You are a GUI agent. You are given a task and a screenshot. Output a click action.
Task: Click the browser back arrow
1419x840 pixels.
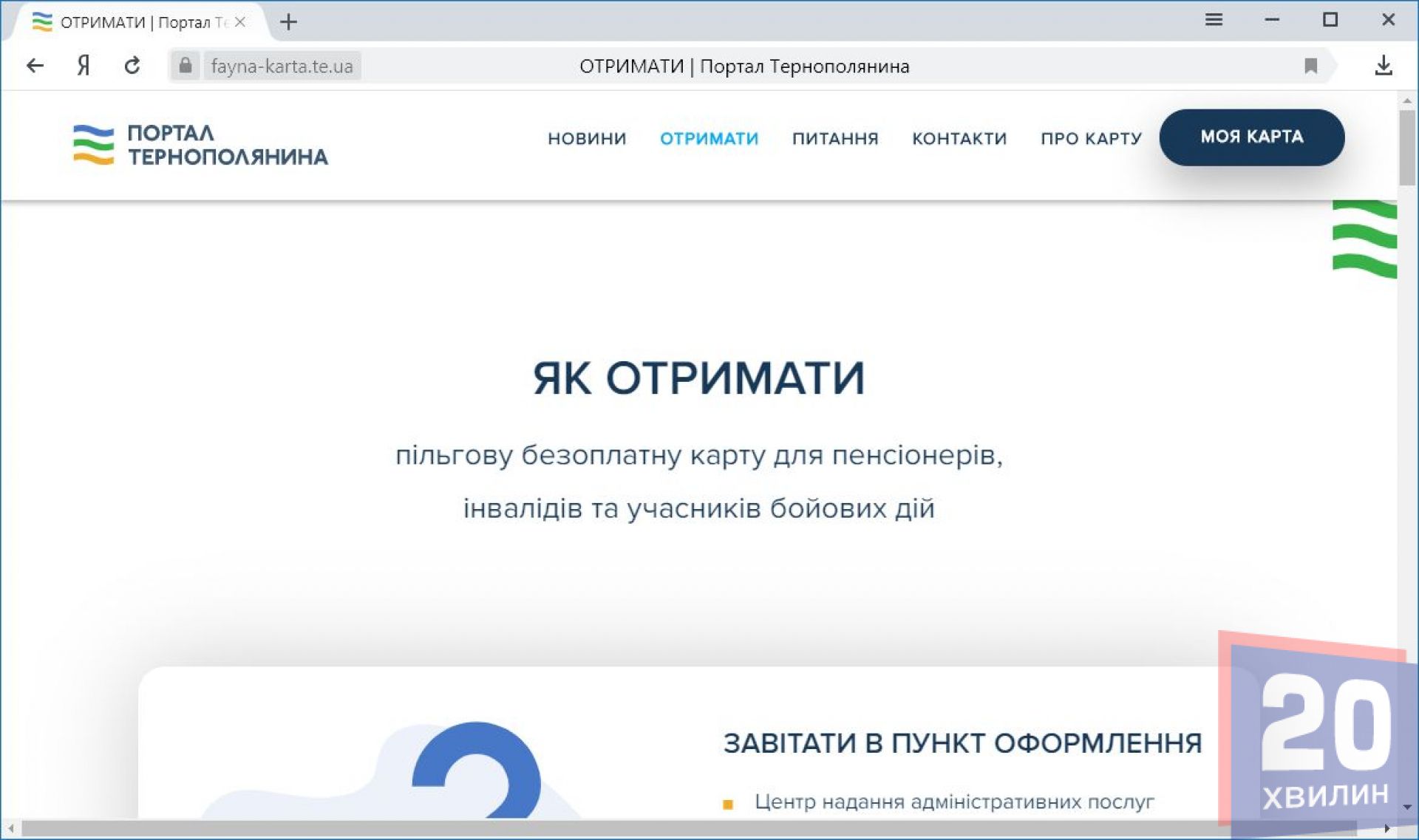[35, 66]
